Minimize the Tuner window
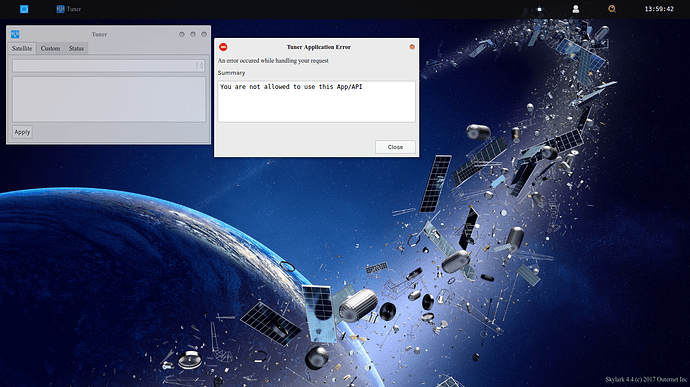 coord(182,34)
